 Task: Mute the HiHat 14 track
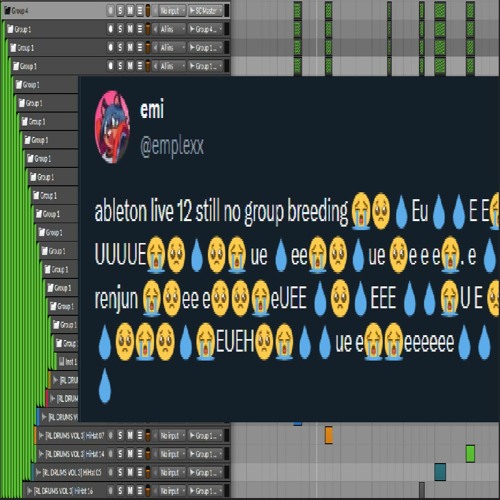coord(130,454)
